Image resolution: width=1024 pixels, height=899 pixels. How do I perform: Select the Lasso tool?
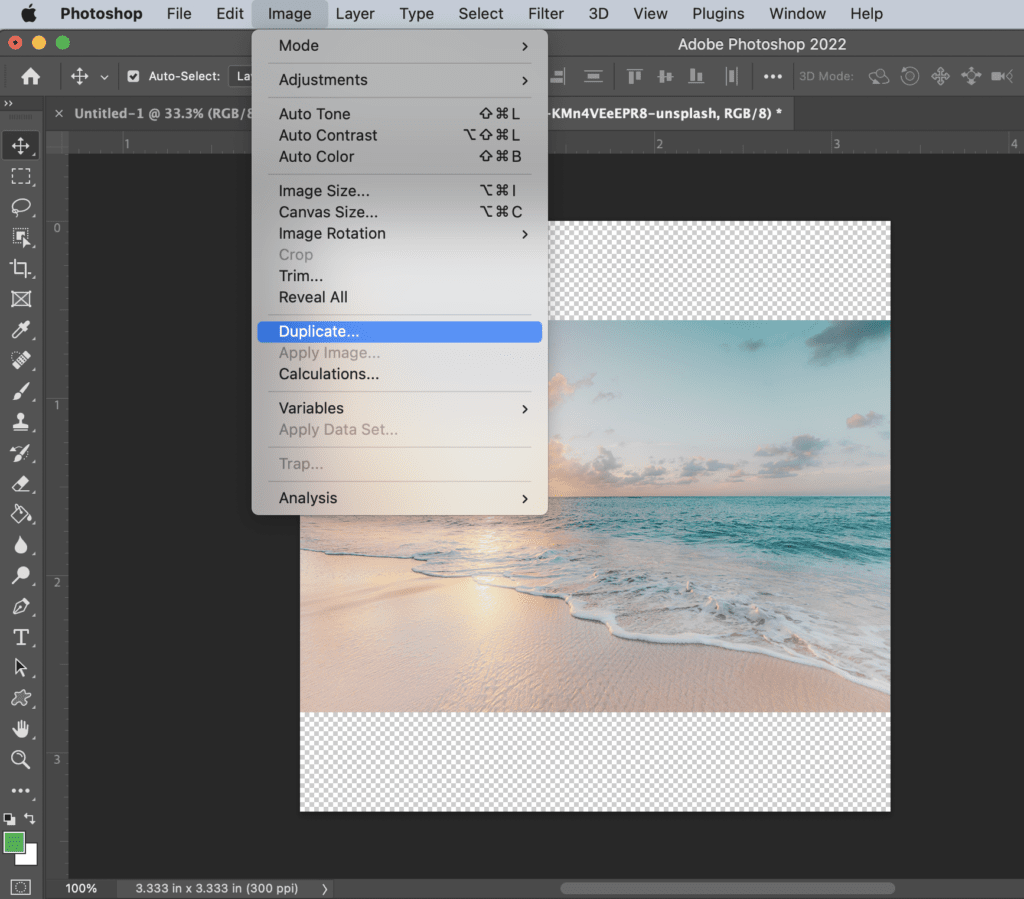(20, 207)
